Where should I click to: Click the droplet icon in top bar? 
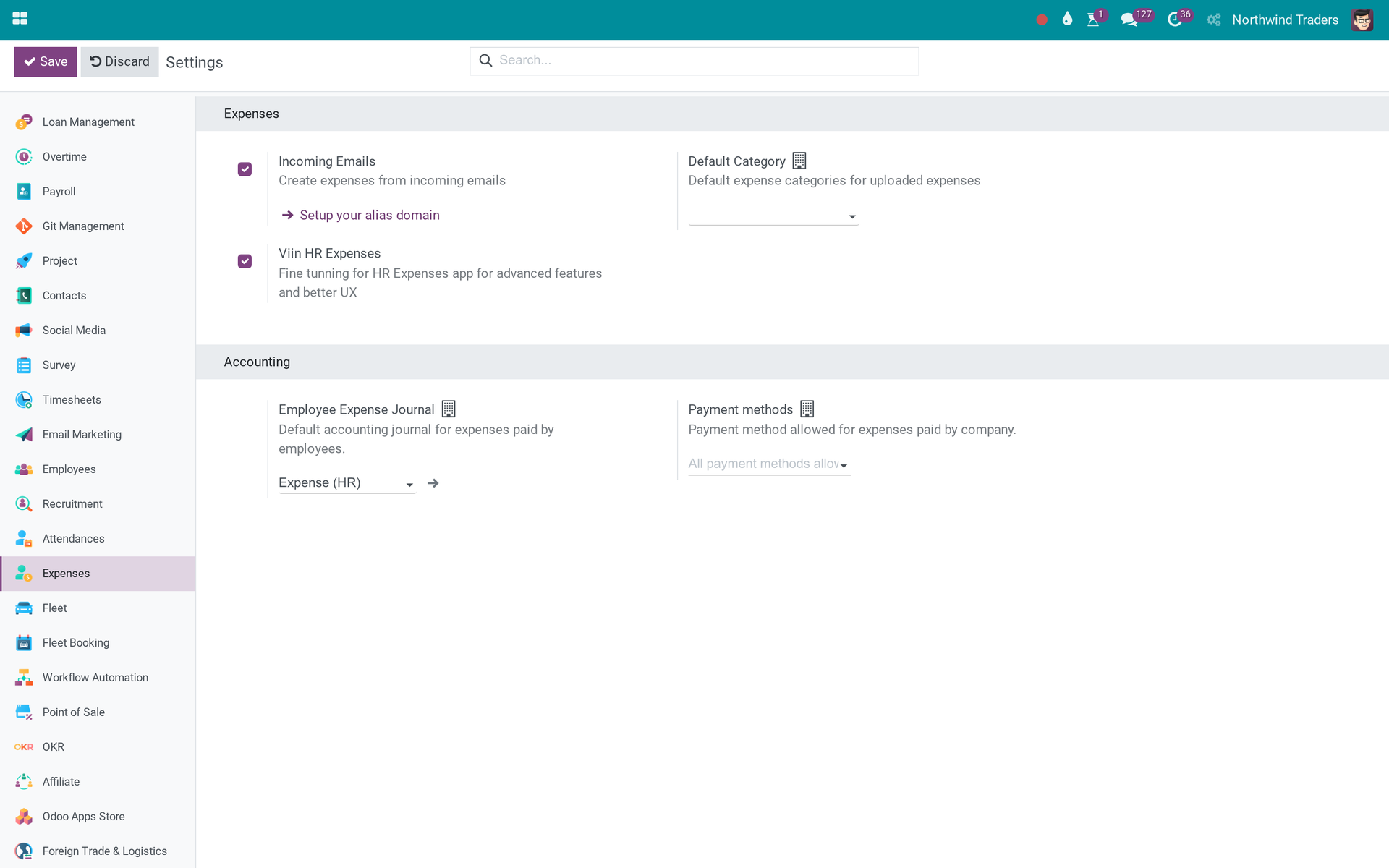(1067, 20)
